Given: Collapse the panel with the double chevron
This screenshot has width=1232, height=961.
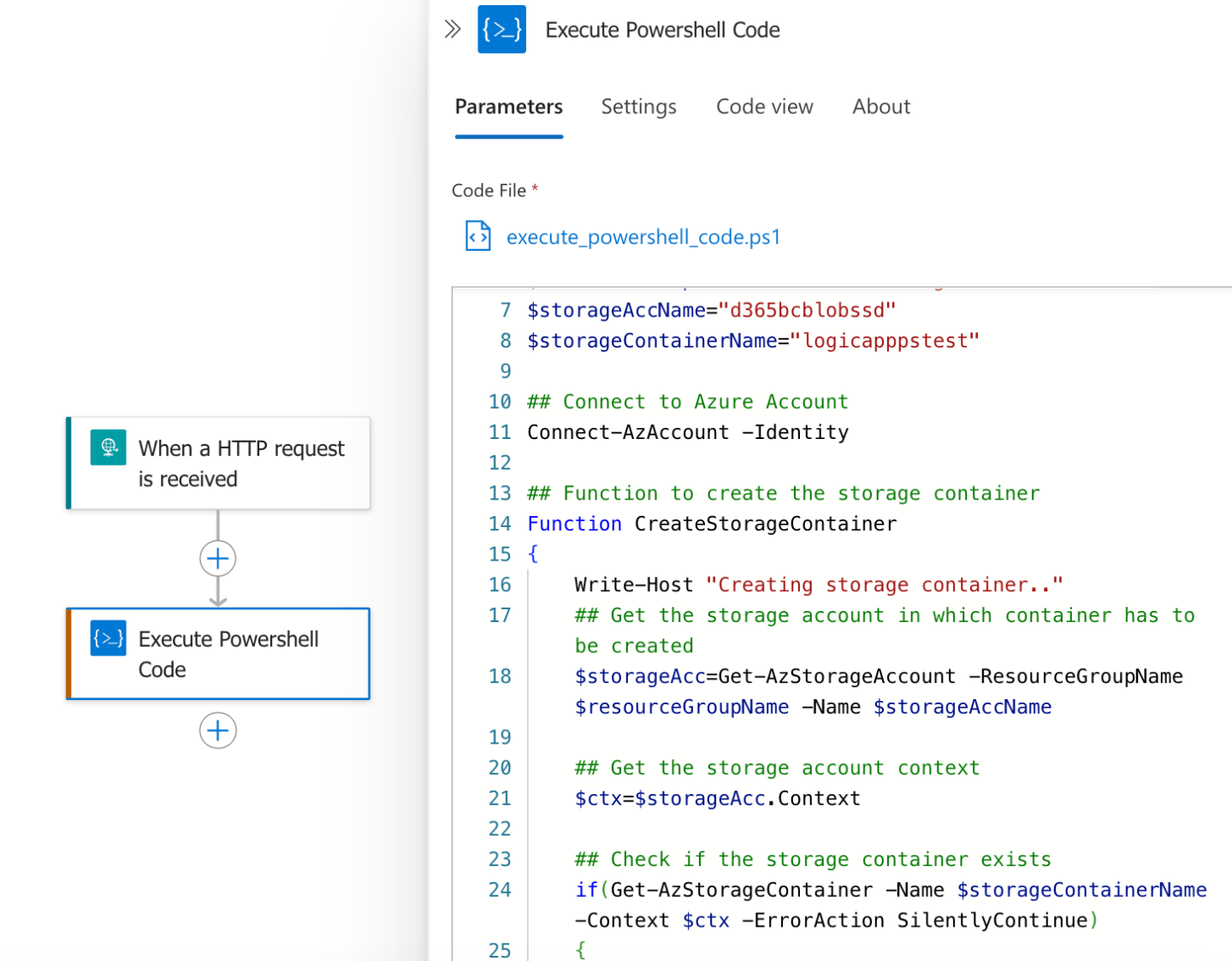Looking at the screenshot, I should 453,30.
